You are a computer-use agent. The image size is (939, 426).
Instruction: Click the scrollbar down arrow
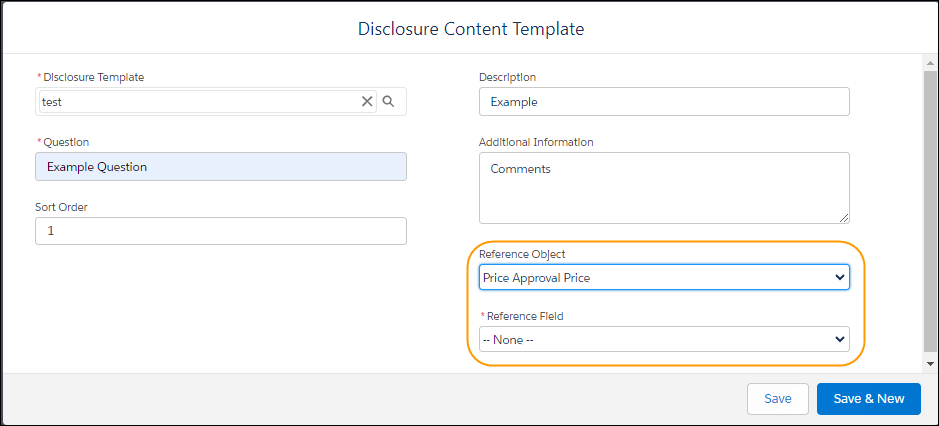(930, 363)
